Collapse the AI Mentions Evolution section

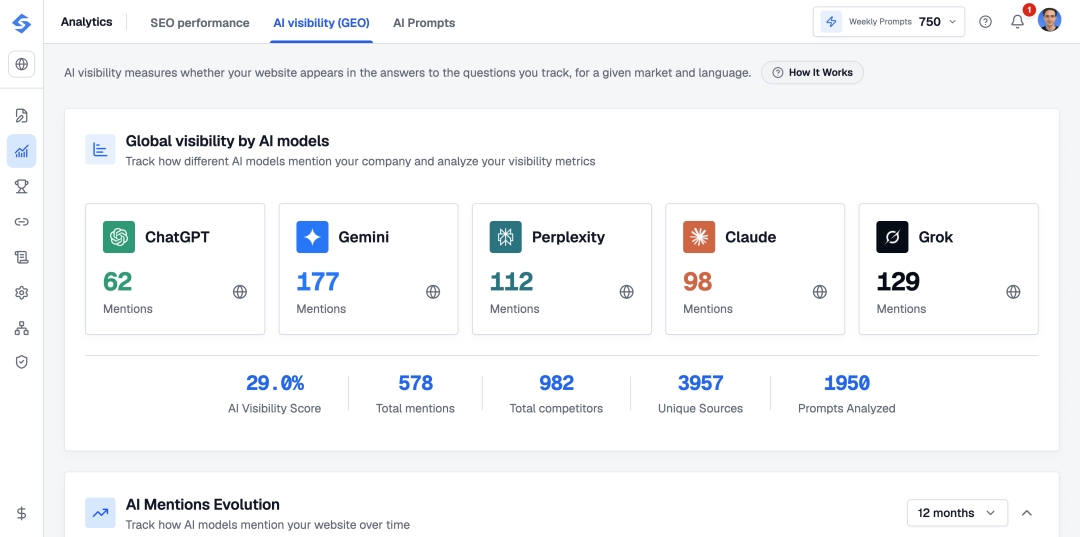[1027, 513]
